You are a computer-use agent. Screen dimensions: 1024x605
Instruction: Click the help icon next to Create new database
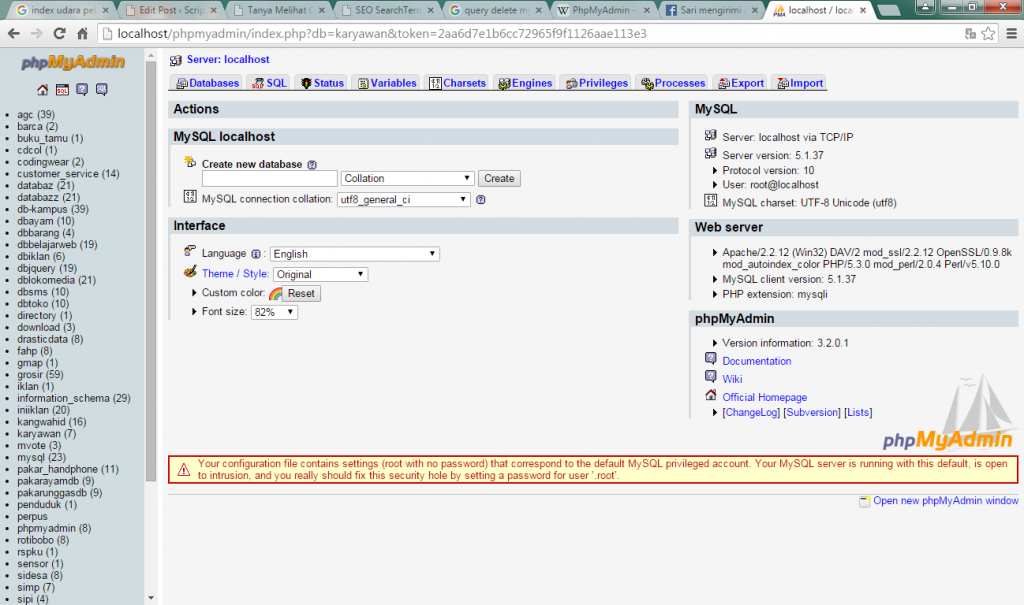click(x=311, y=164)
